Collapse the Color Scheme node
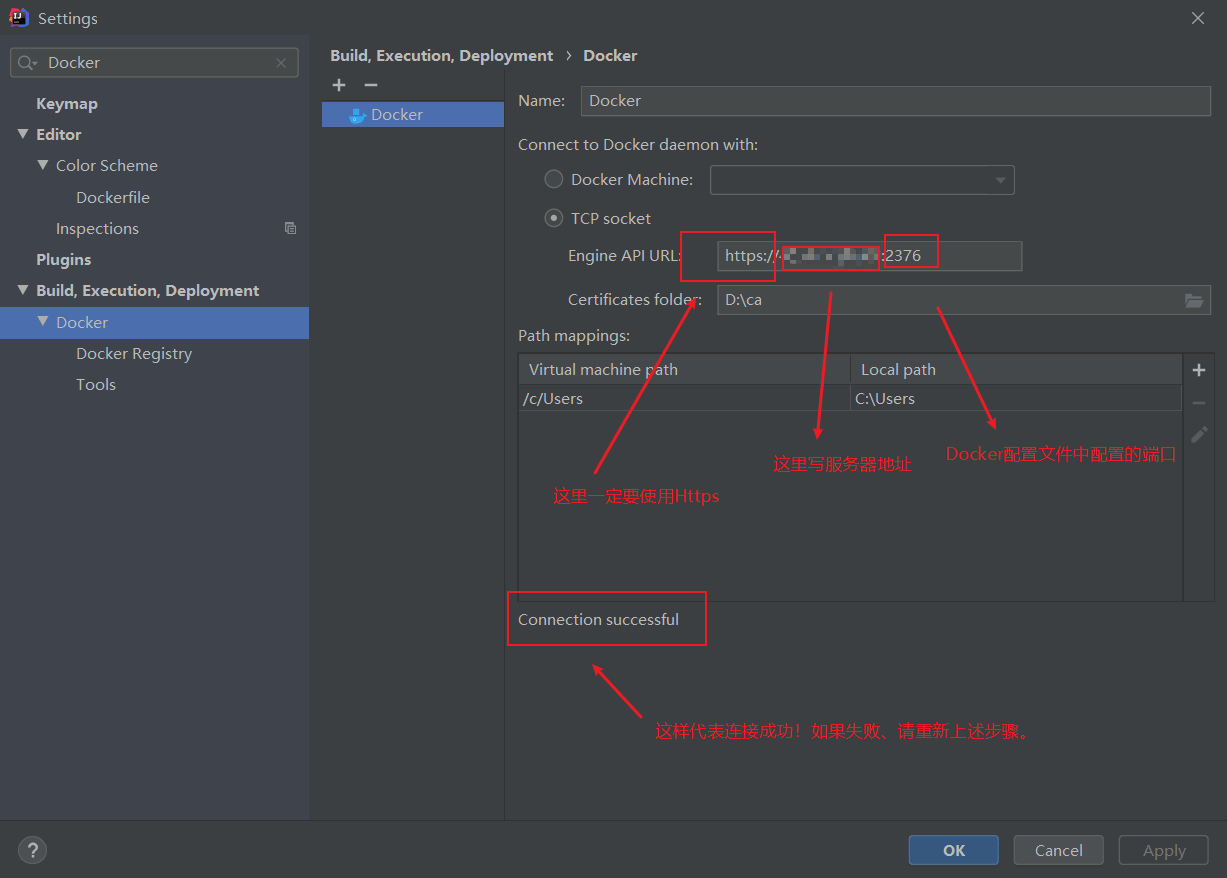The width and height of the screenshot is (1227, 878). (43, 165)
